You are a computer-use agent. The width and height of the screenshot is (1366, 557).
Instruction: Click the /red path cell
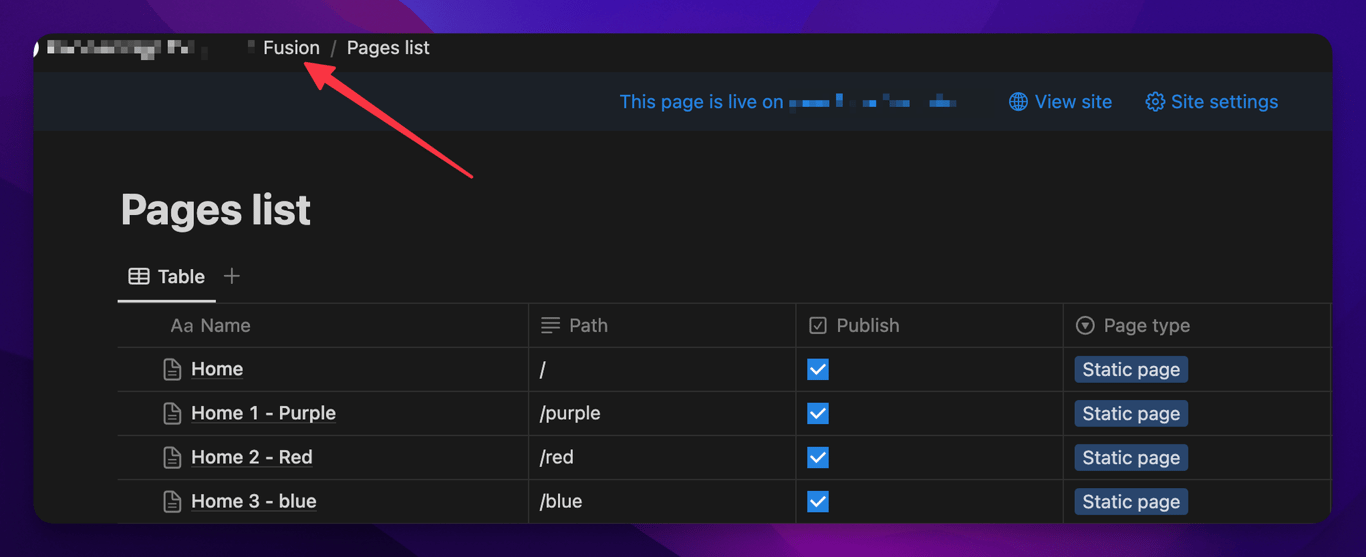click(660, 458)
